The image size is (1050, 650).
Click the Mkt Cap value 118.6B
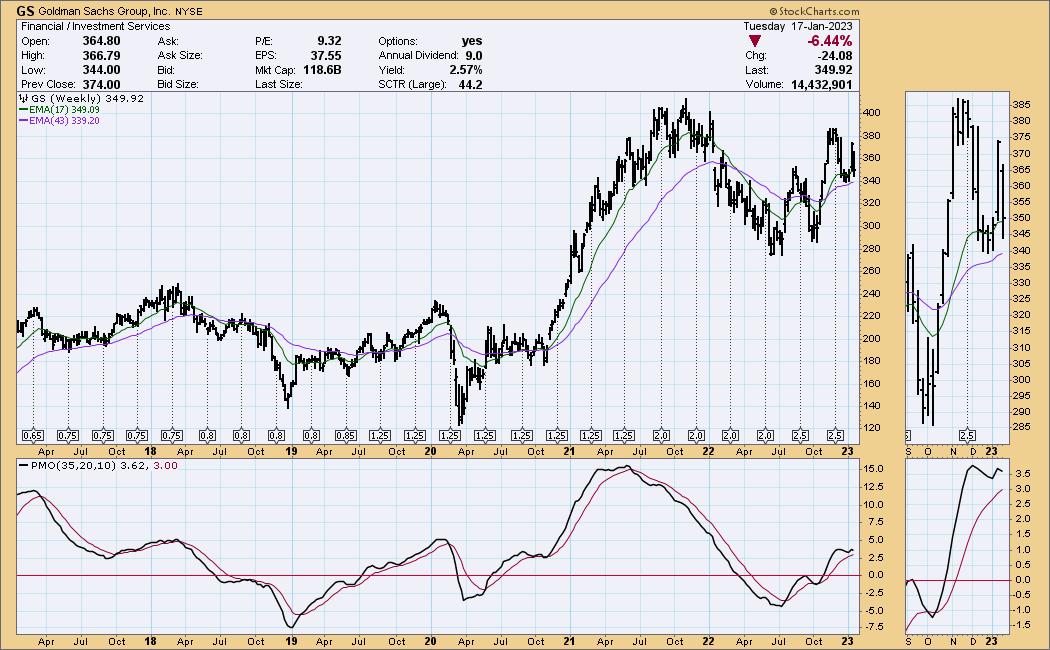coord(323,70)
